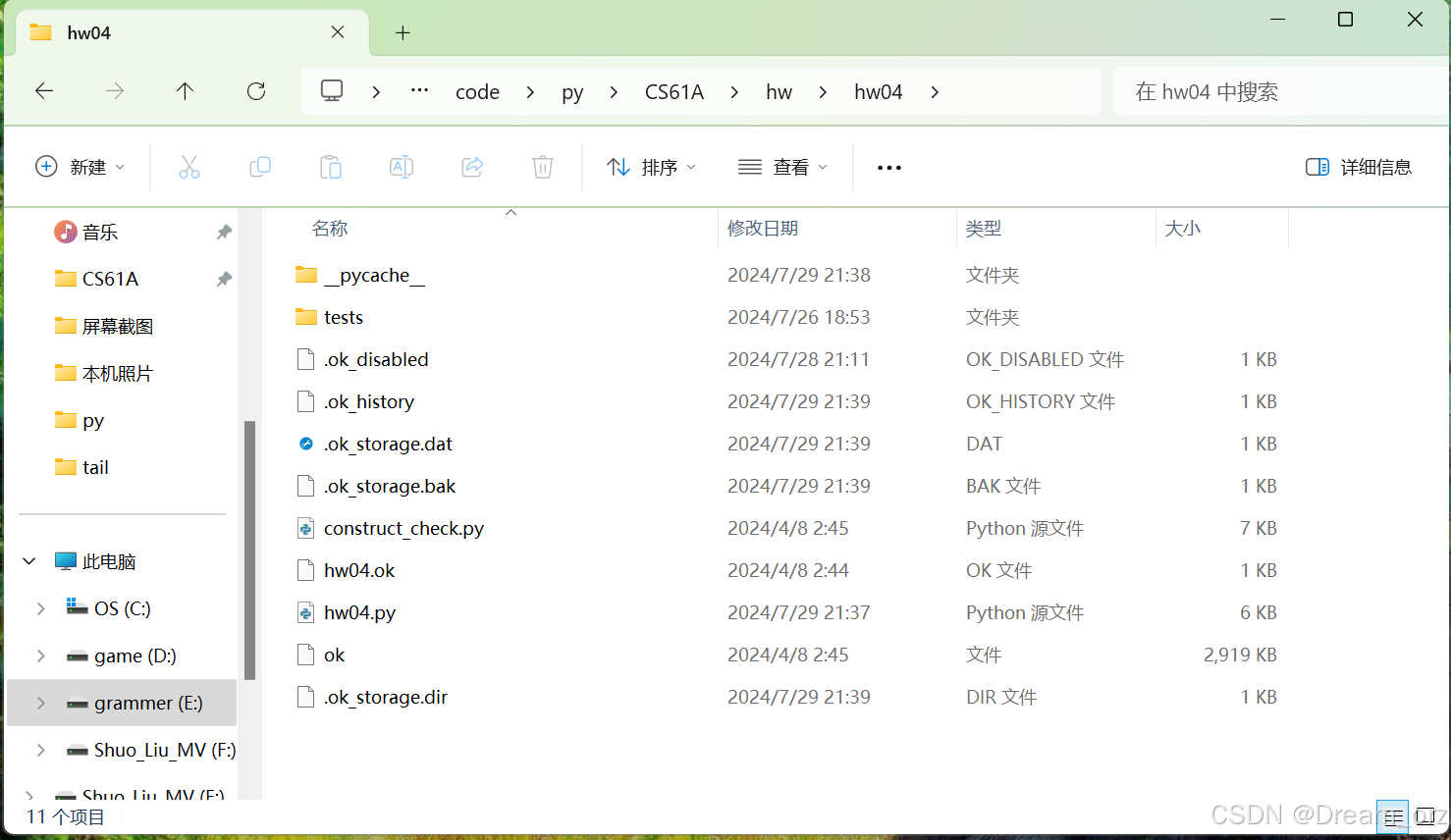Switch to details view via status bar toggle
This screenshot has height=840, width=1451.
[1393, 815]
